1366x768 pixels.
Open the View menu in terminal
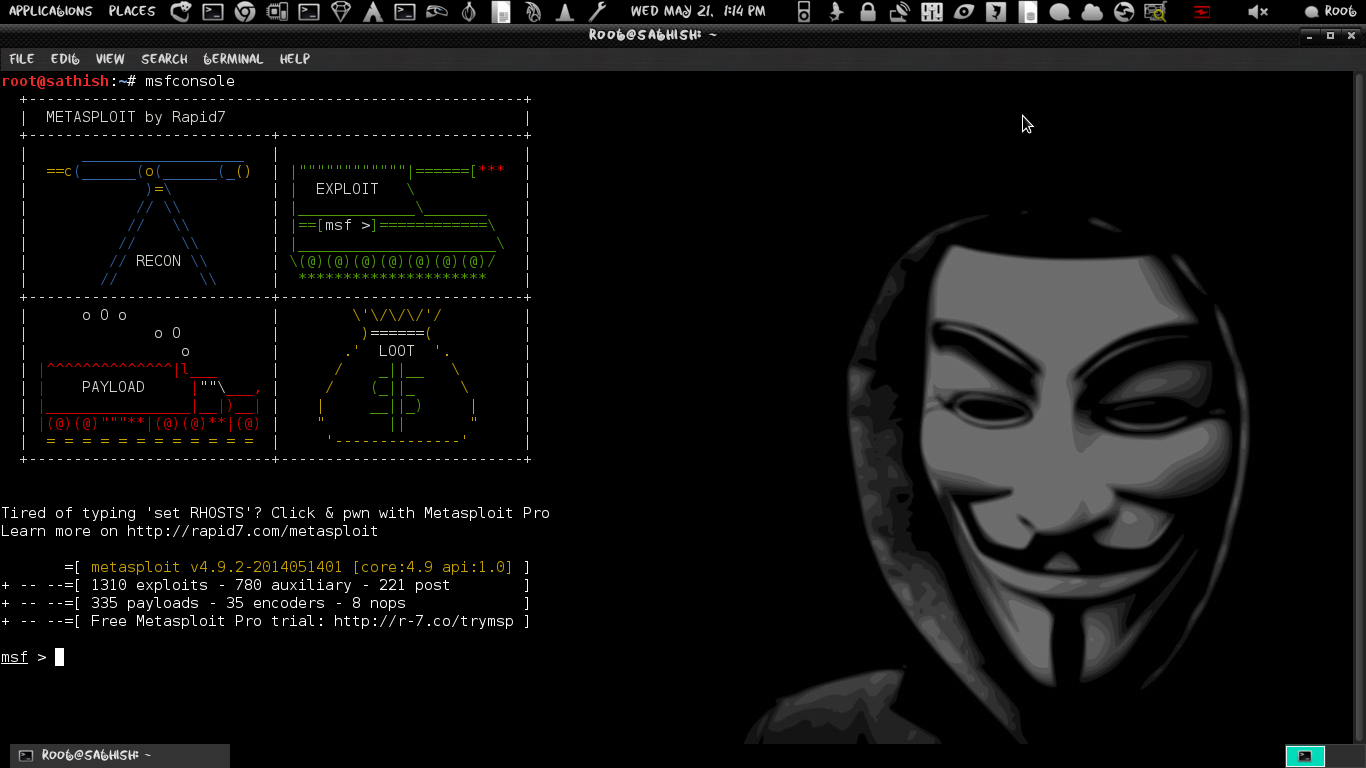tap(110, 59)
